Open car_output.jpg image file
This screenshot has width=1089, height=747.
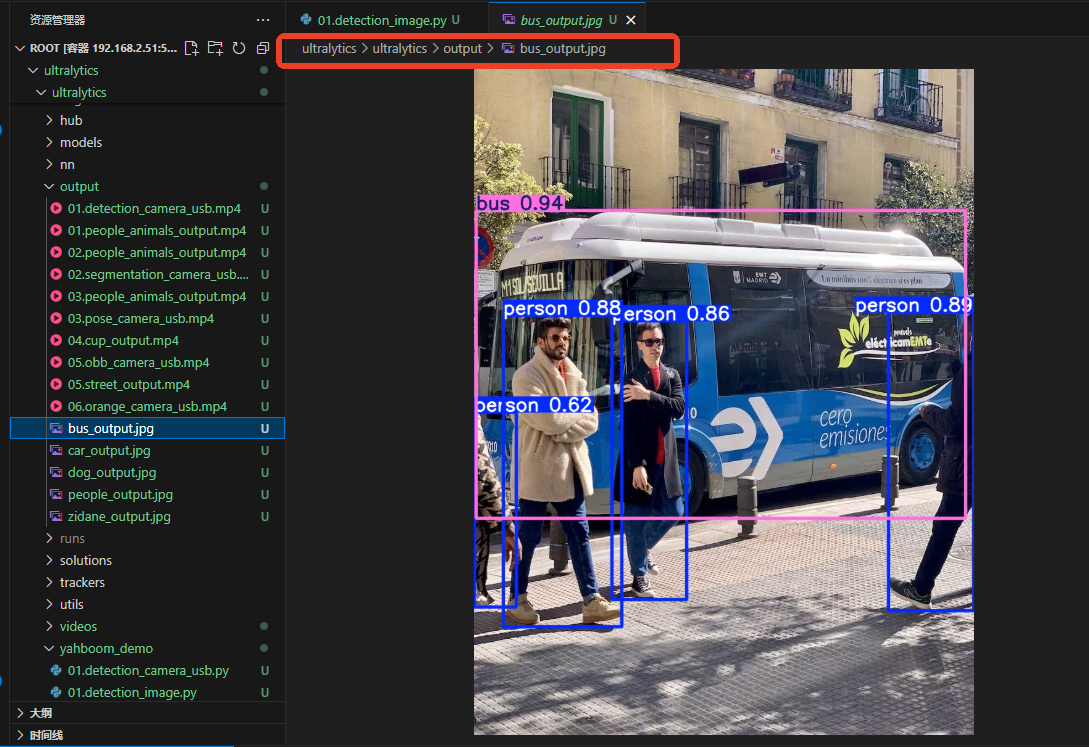click(x=147, y=451)
